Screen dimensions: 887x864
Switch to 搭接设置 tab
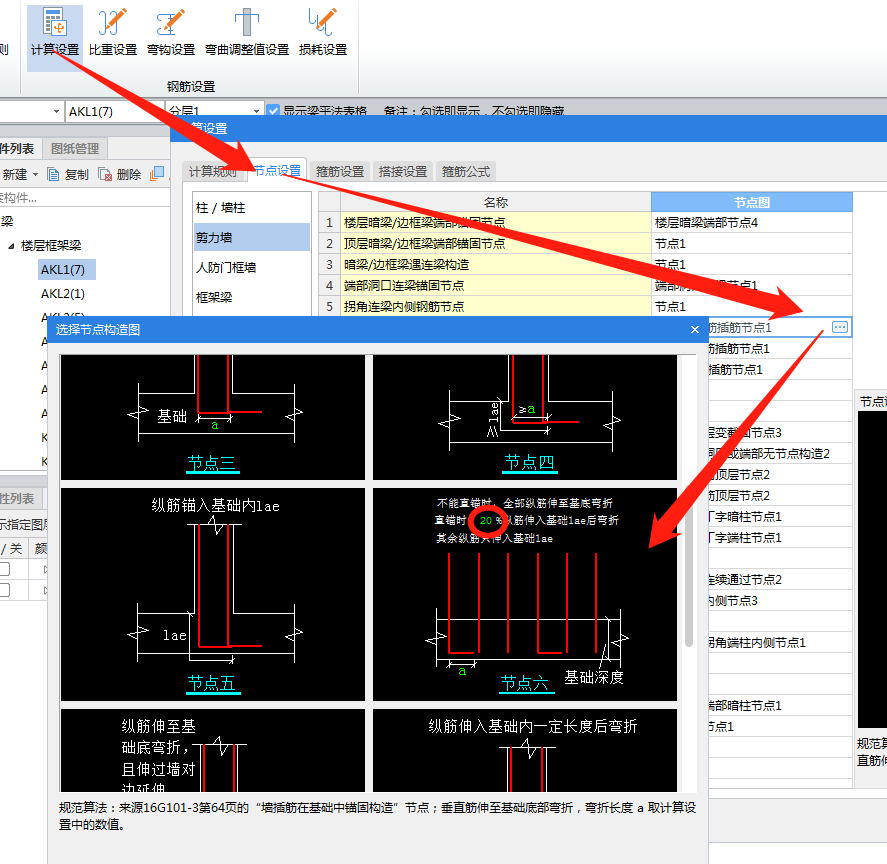403,171
